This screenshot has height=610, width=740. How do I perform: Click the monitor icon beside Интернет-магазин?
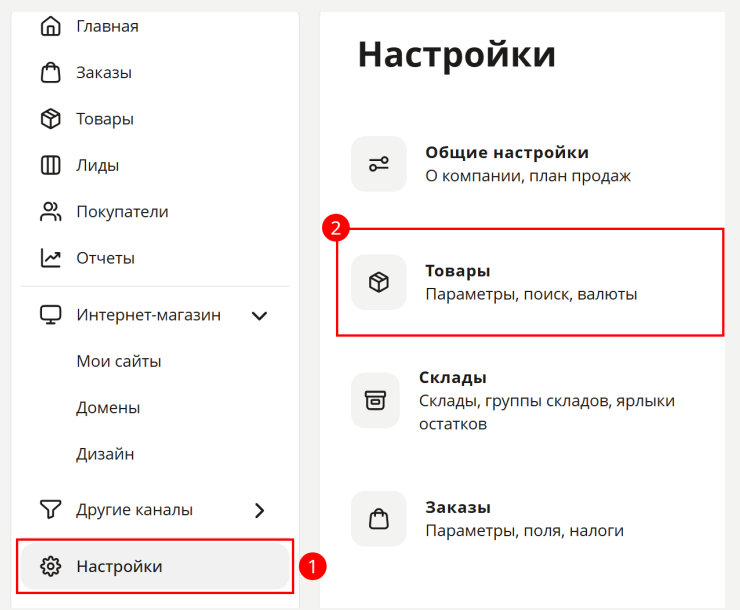50,315
